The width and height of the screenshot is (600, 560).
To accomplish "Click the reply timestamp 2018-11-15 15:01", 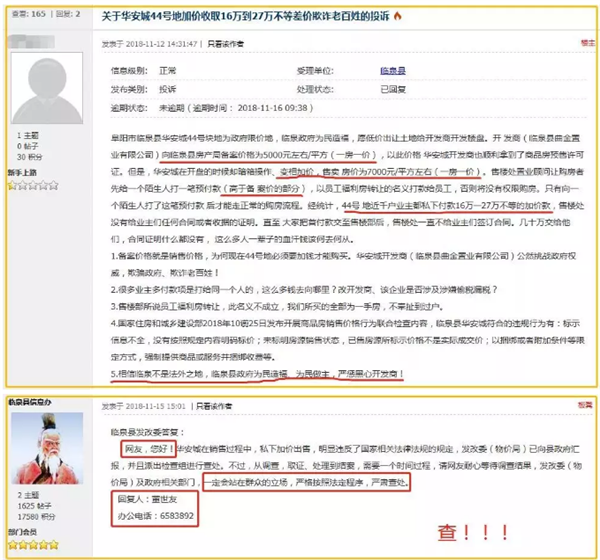I will click(152, 406).
